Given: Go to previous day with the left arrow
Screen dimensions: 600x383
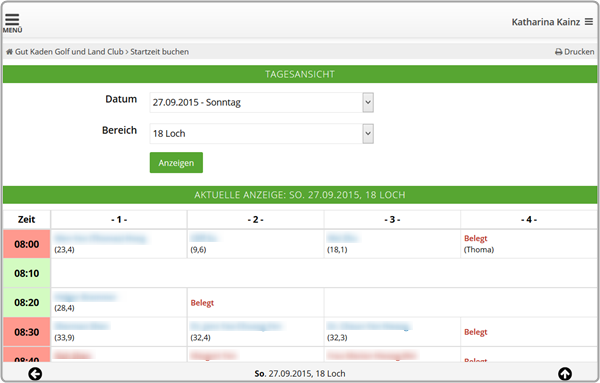Looking at the screenshot, I should (x=35, y=374).
